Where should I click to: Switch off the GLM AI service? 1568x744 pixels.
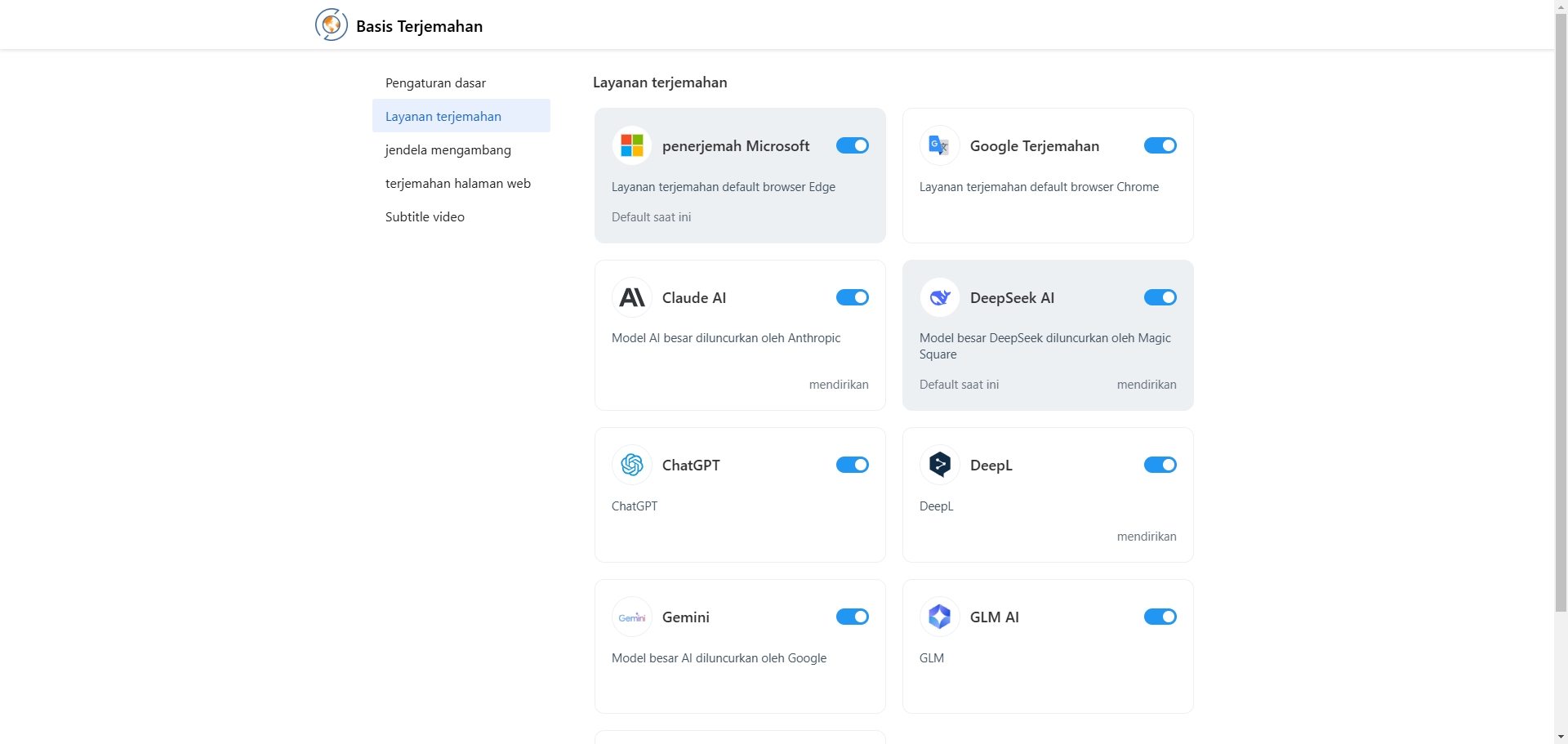tap(1160, 617)
